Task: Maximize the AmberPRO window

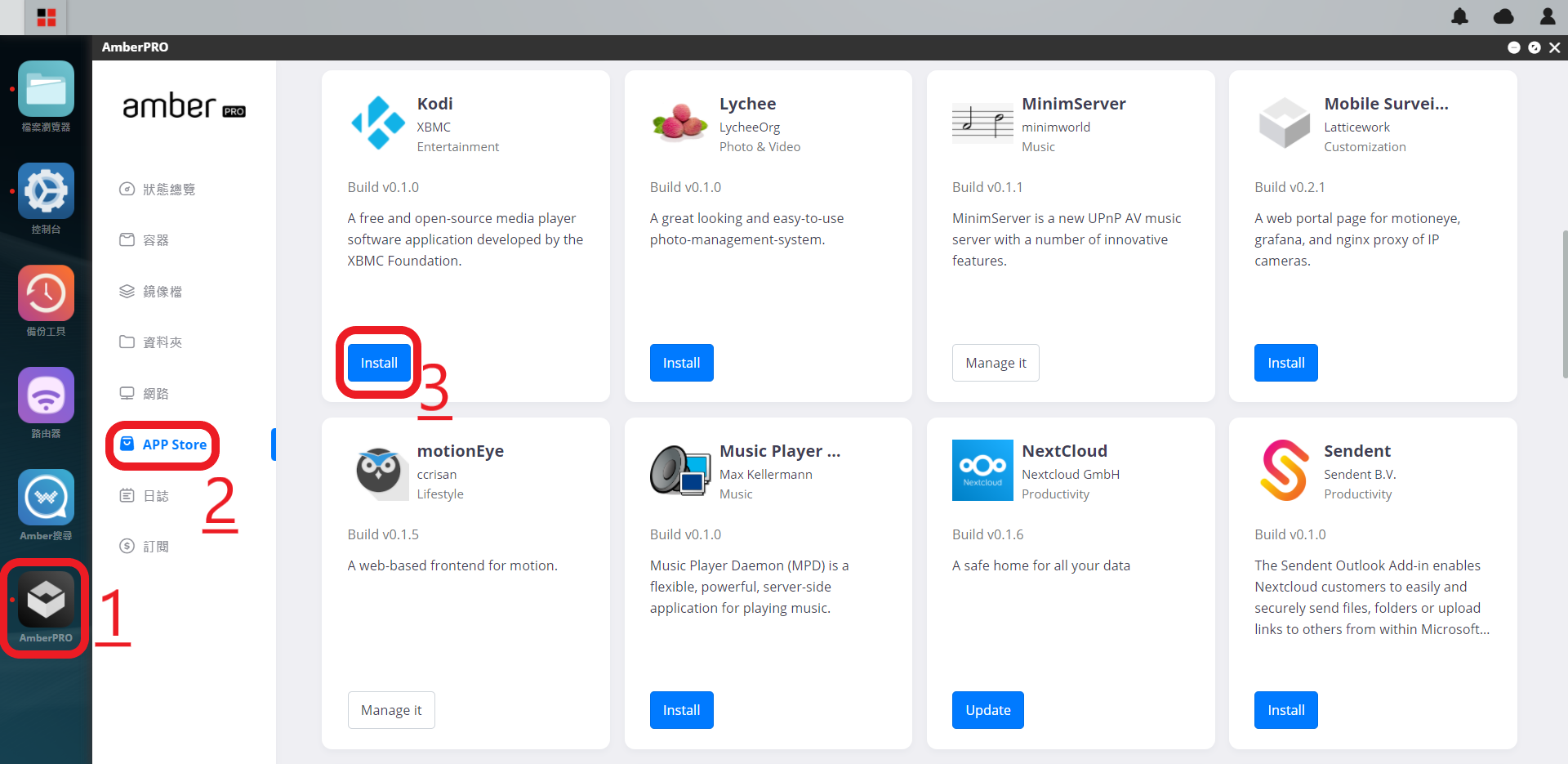Action: (x=1535, y=47)
